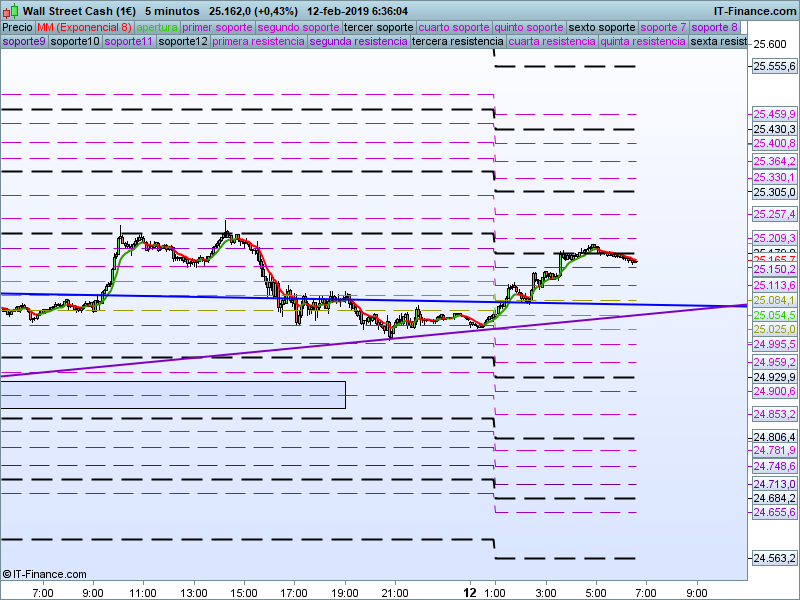This screenshot has width=800, height=600.
Task: Open the soporte10 label
Action: [x=75, y=41]
